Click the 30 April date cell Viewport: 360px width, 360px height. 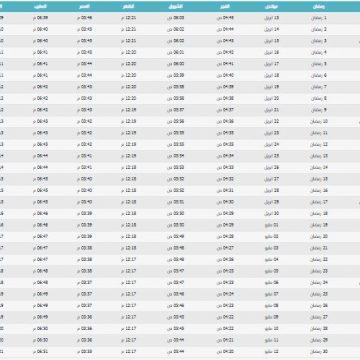(272, 213)
